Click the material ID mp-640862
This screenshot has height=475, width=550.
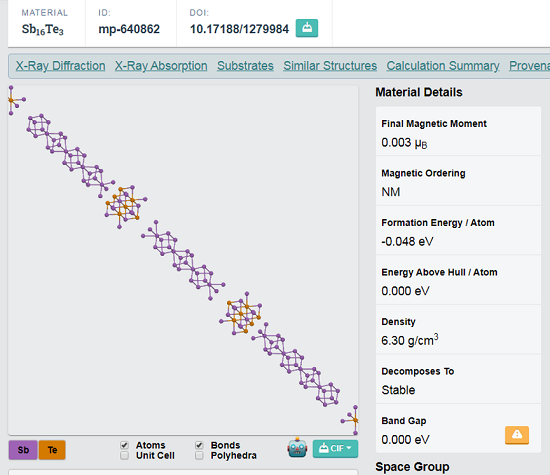(129, 29)
